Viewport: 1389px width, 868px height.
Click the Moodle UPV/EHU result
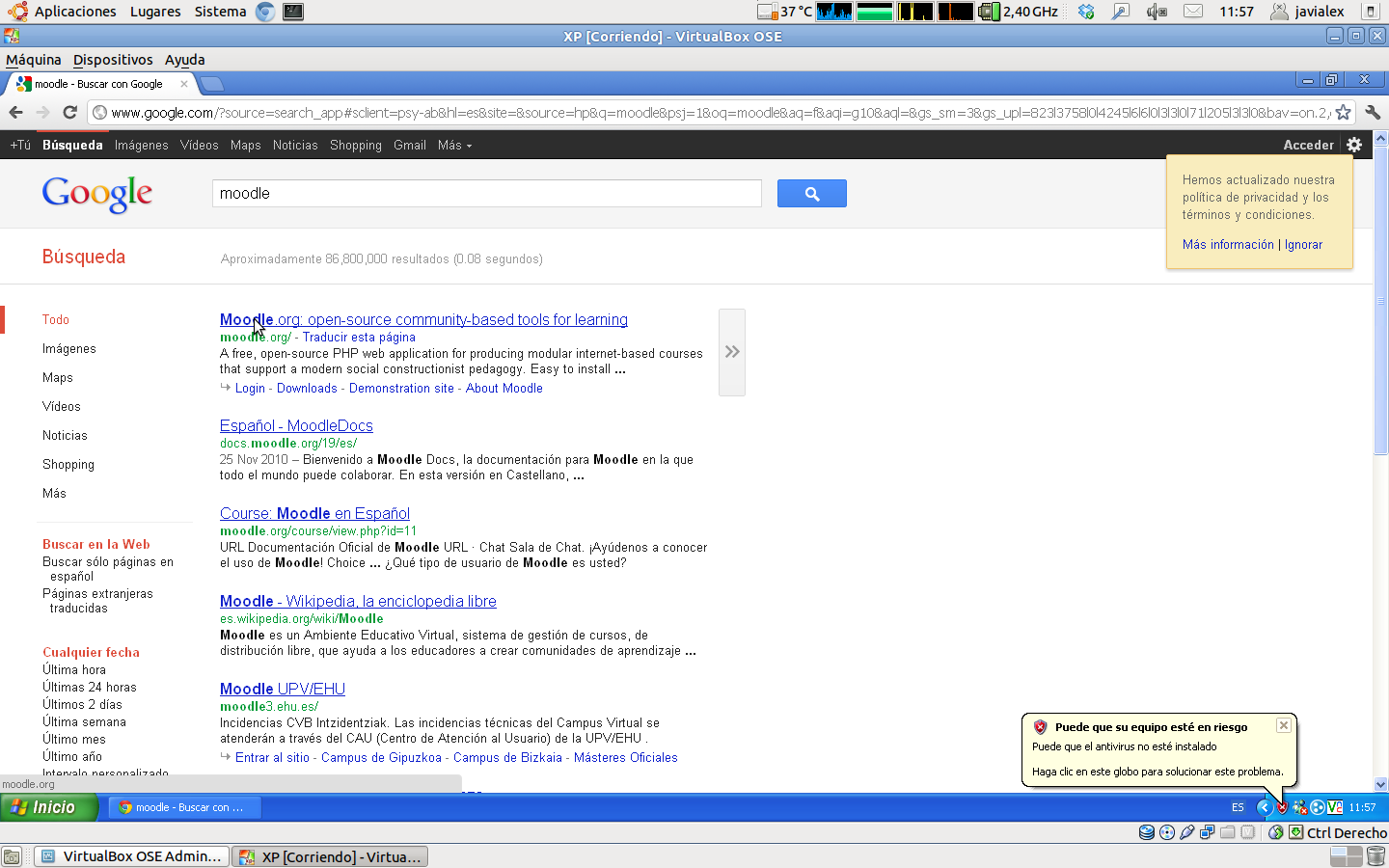[x=283, y=689]
